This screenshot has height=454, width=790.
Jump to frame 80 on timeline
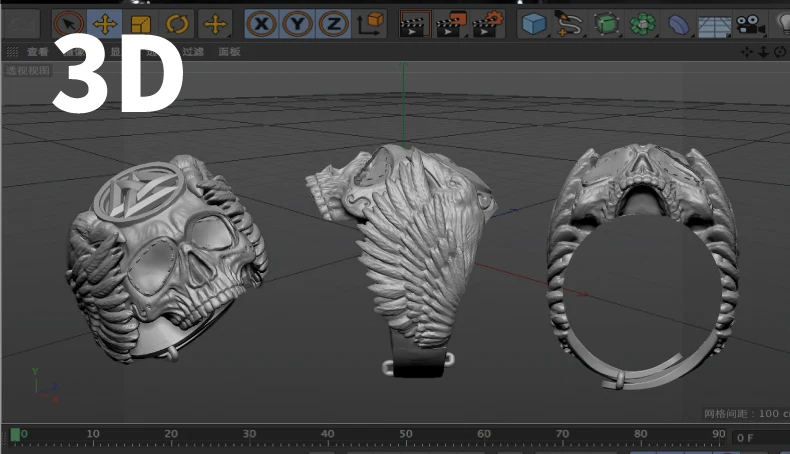point(641,434)
